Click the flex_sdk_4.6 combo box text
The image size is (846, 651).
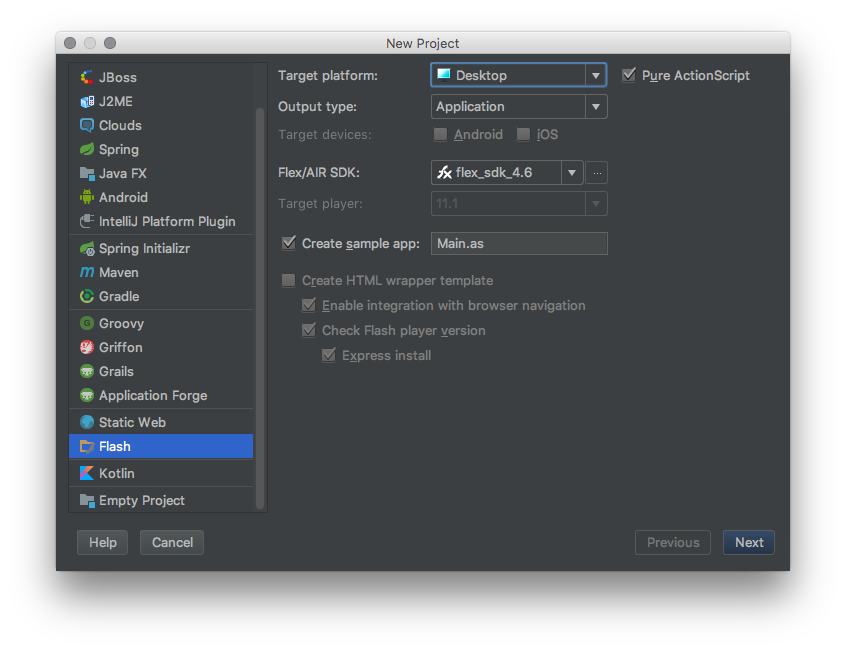(x=494, y=173)
